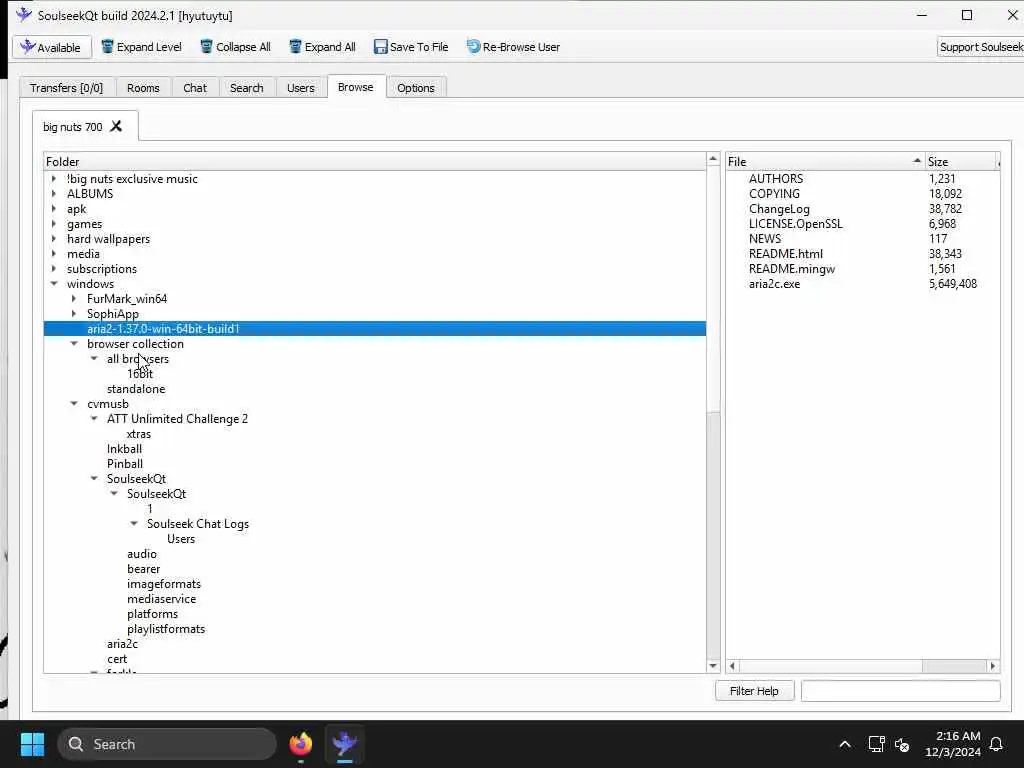1024x768 pixels.
Task: Select the Pinball folder
Action: coord(125,464)
